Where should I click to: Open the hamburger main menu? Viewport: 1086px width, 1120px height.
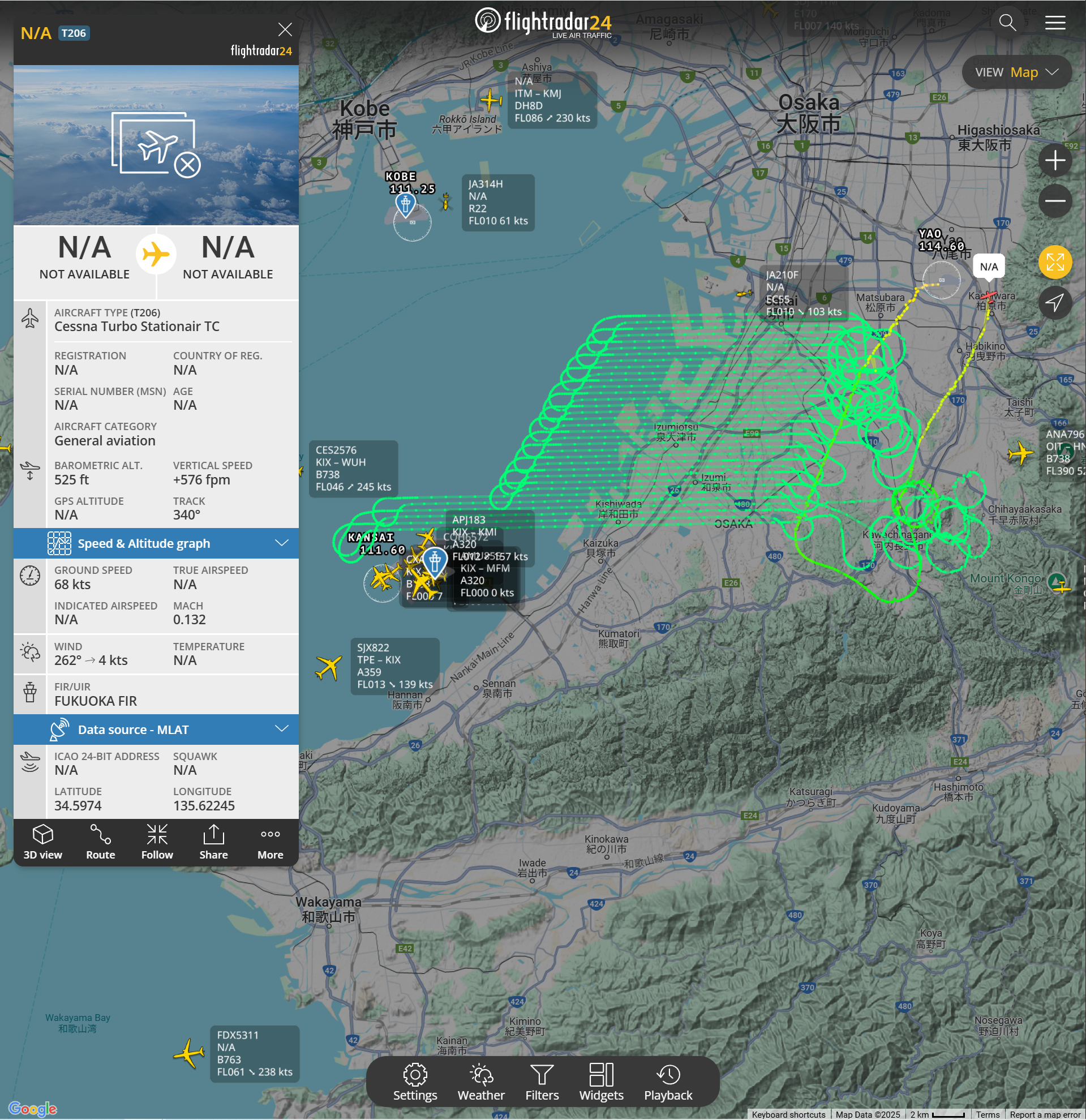click(1054, 23)
